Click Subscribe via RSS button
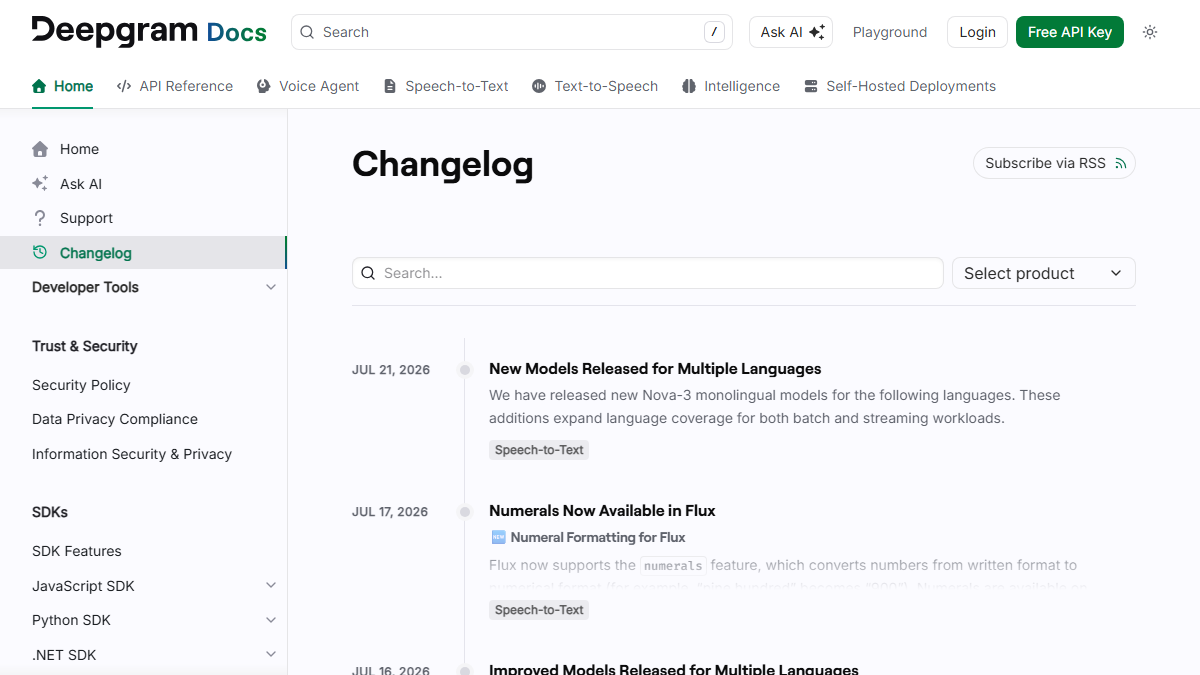Viewport: 1200px width, 675px height. (1054, 163)
